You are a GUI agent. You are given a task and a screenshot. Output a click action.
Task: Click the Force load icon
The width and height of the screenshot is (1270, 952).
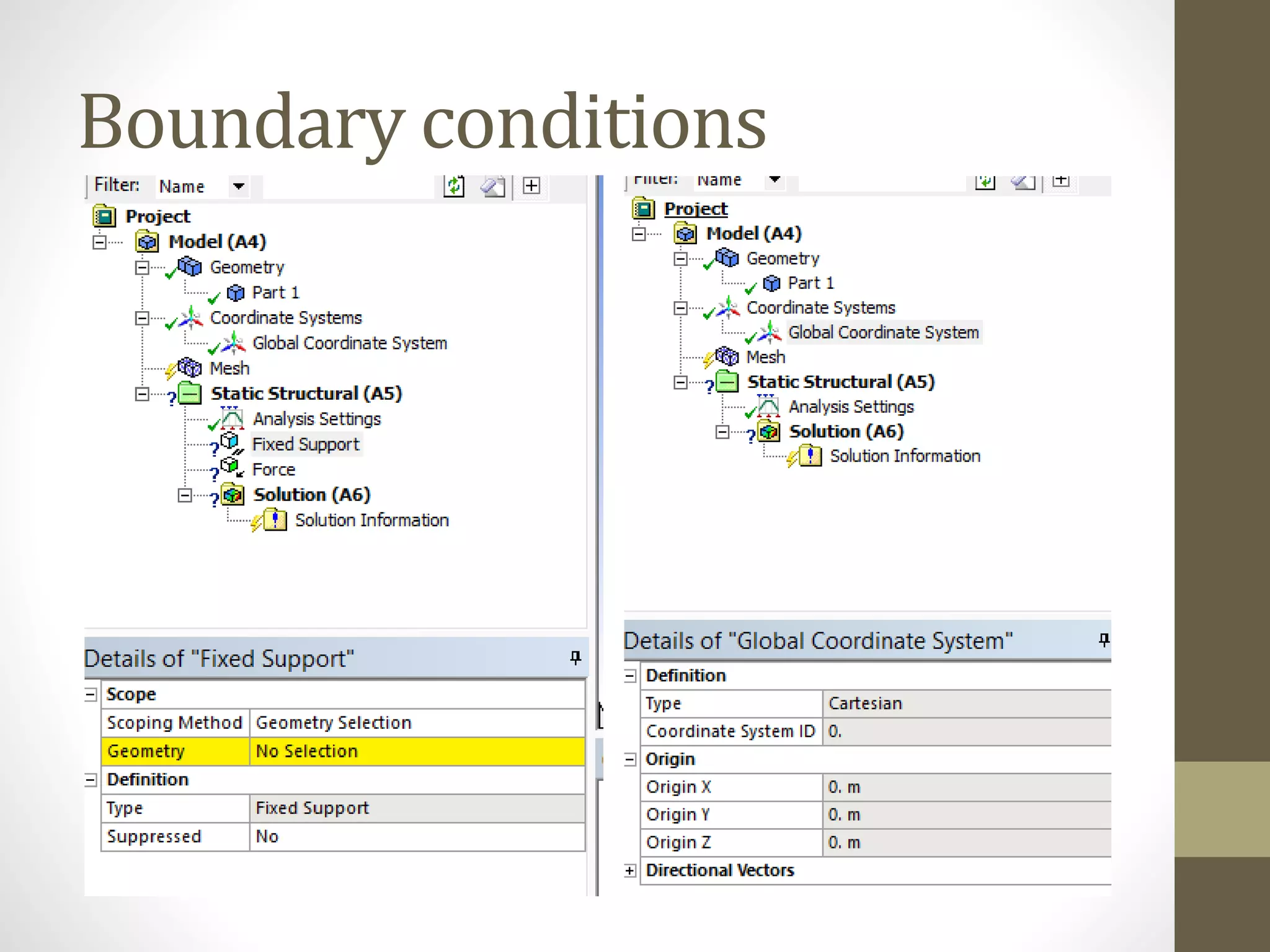(232, 469)
